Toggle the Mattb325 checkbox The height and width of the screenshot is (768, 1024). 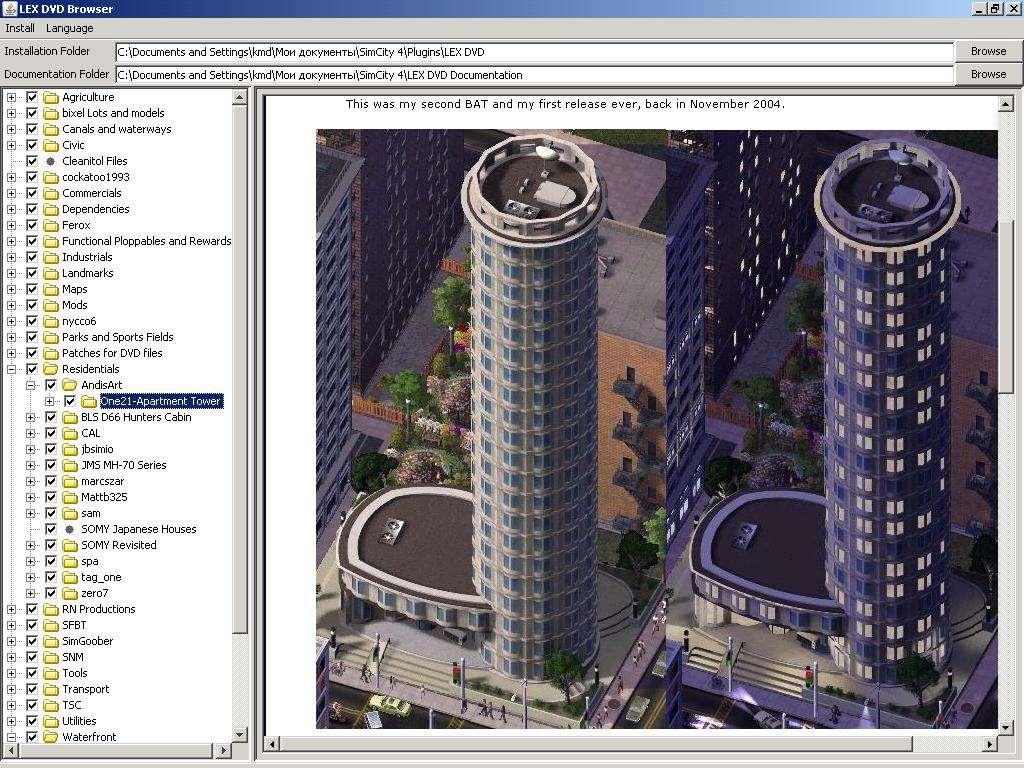50,498
